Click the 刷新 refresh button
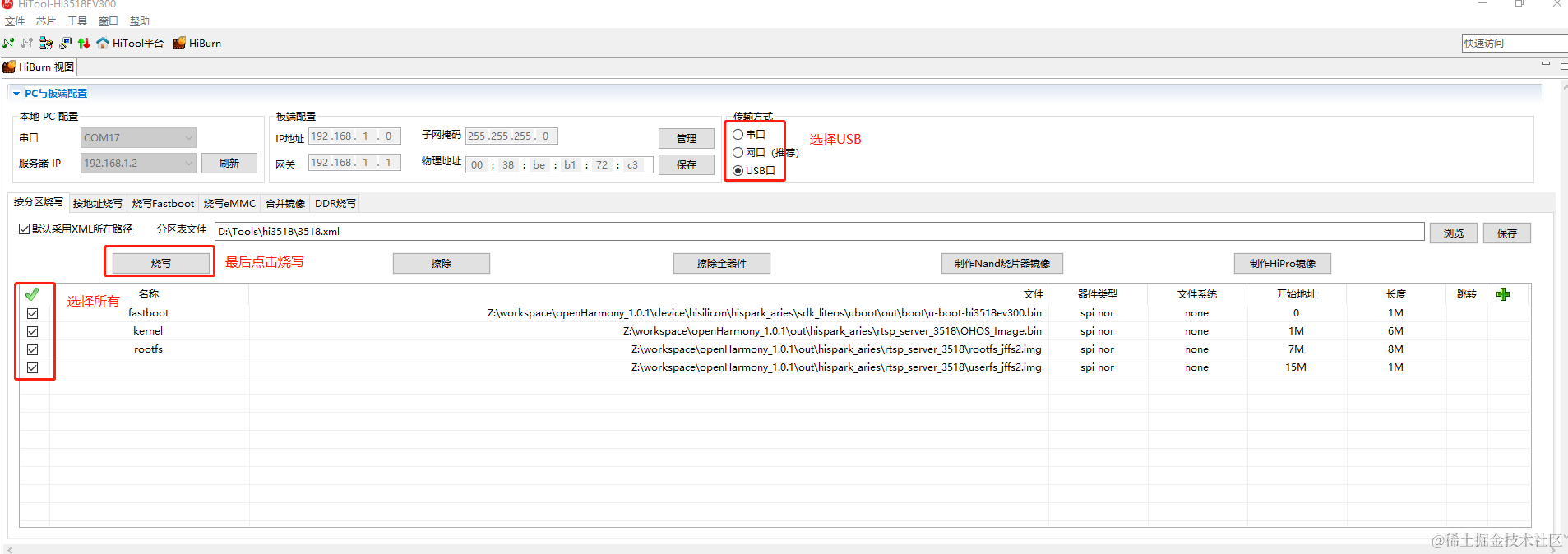This screenshot has height=554, width=1568. click(x=229, y=163)
